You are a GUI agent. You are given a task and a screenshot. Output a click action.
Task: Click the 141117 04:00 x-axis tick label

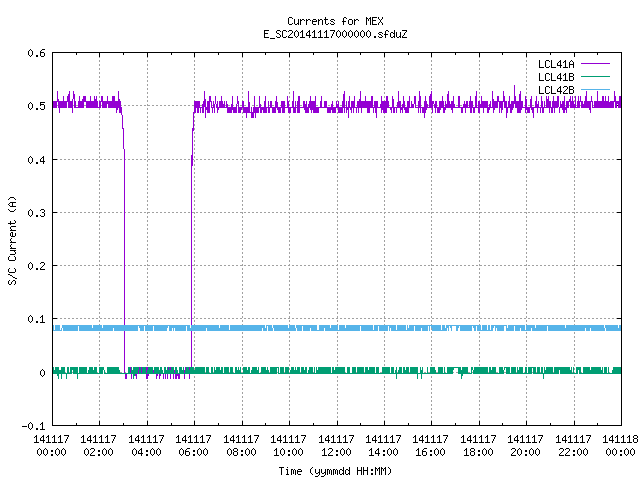tap(147, 446)
